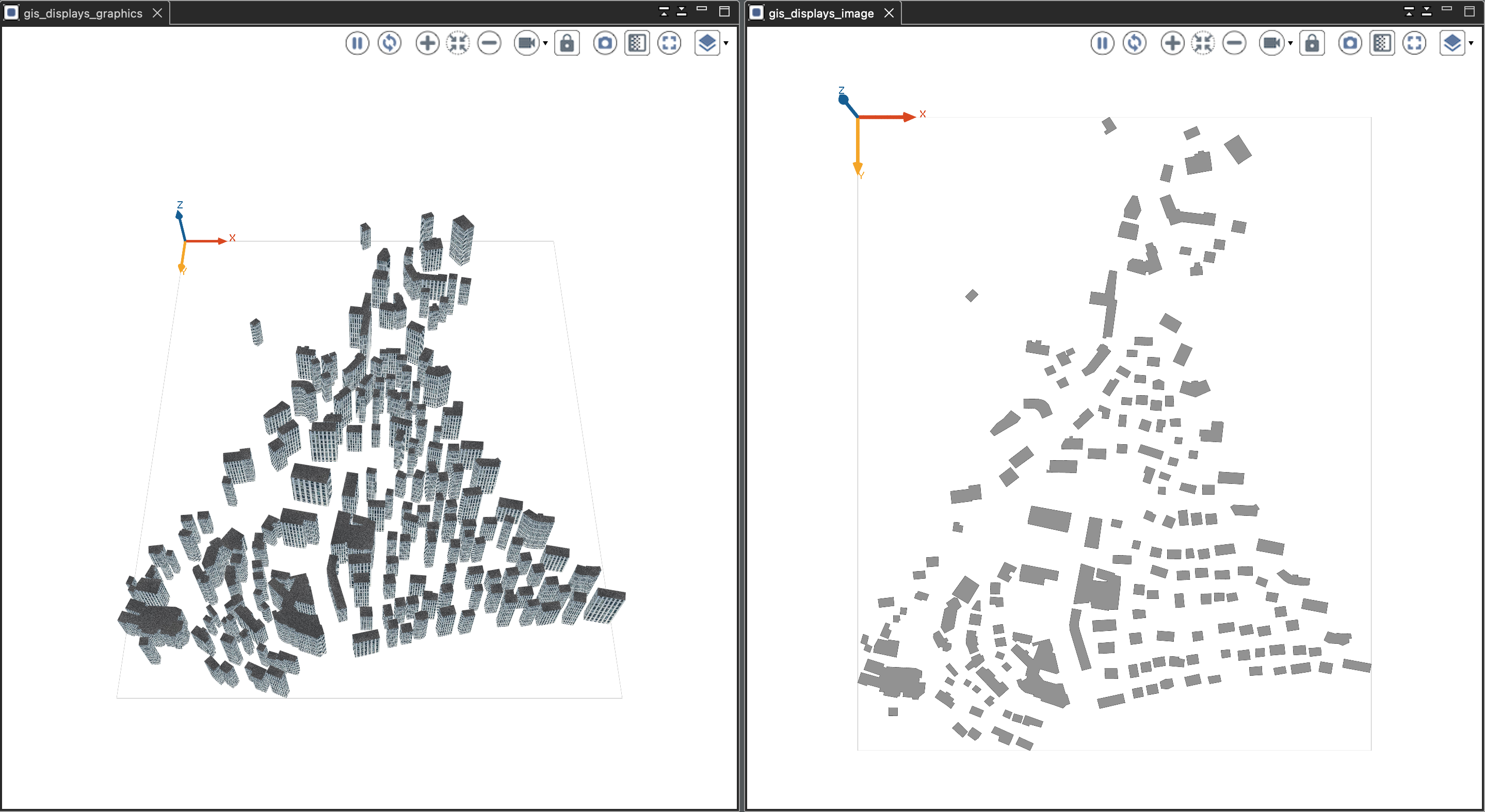Toggle the lock in gis_displays_graphics toolbar
The height and width of the screenshot is (812, 1485).
click(x=567, y=43)
